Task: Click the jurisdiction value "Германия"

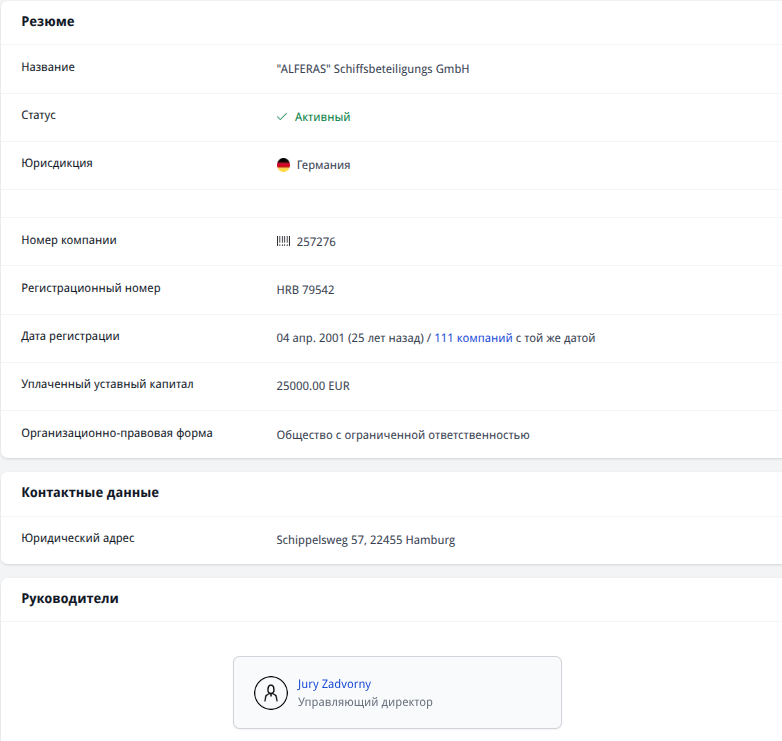Action: [x=323, y=165]
